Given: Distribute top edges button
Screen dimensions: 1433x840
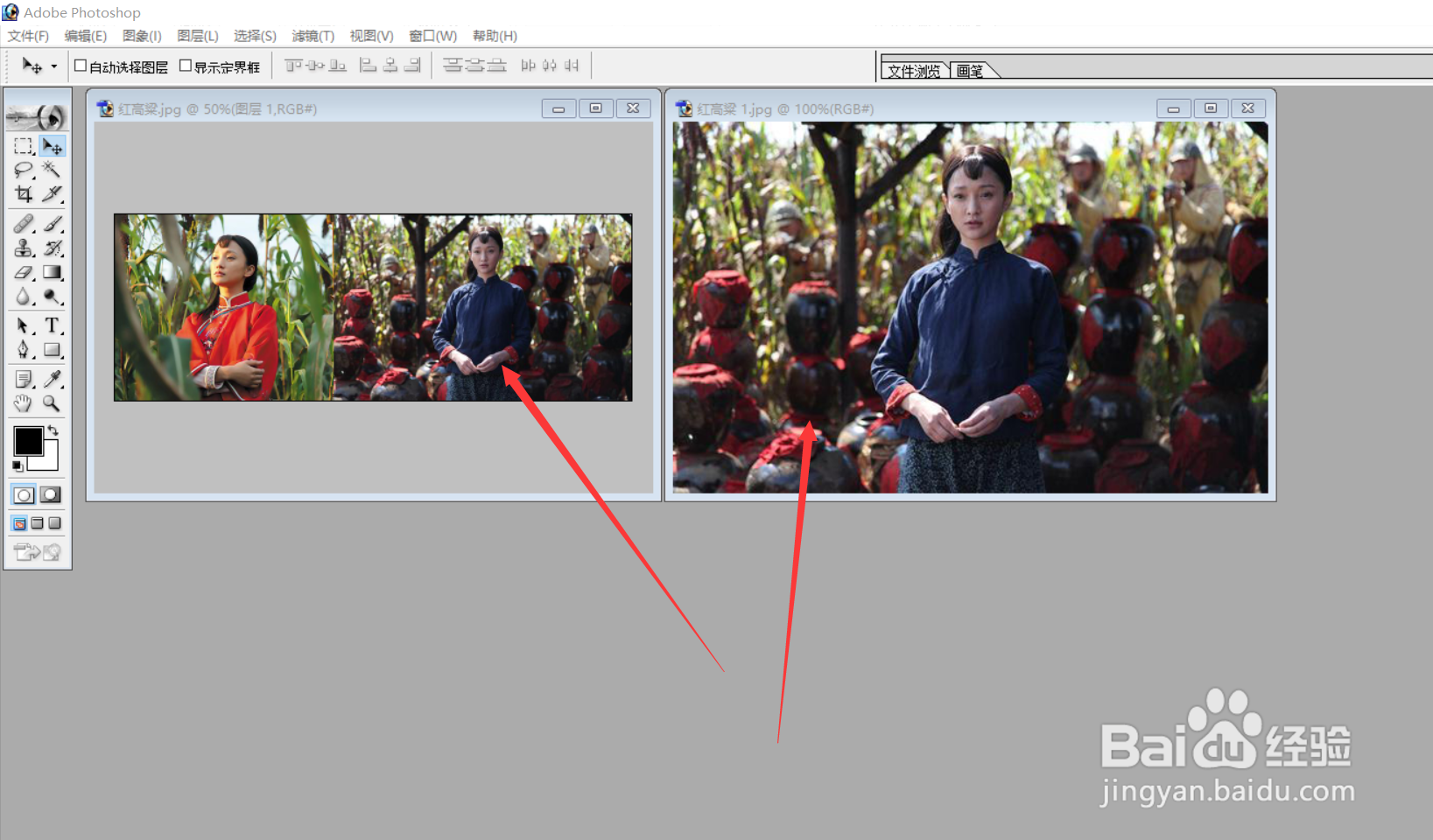Looking at the screenshot, I should 453,66.
